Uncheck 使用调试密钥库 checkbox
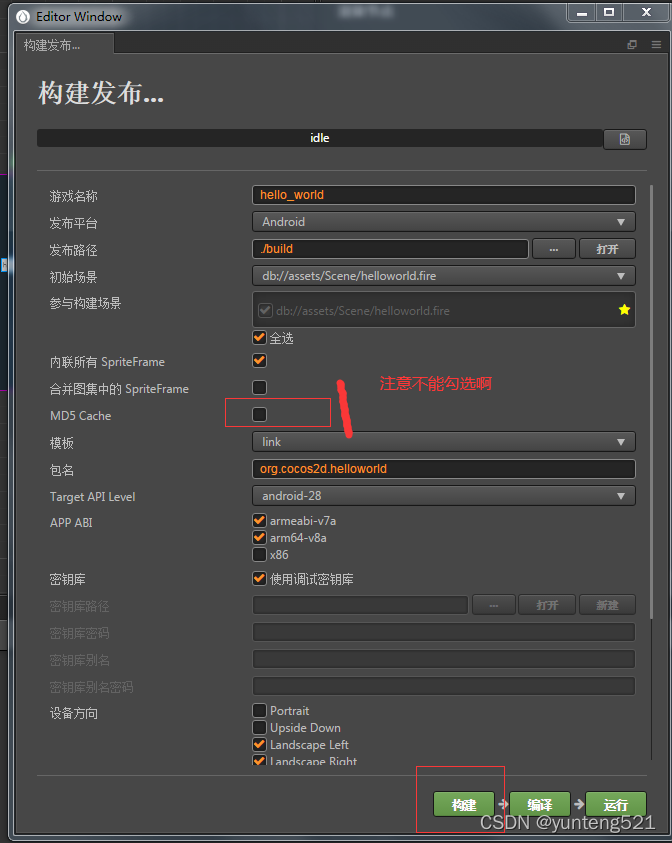Viewport: 672px width, 843px height. [x=259, y=578]
